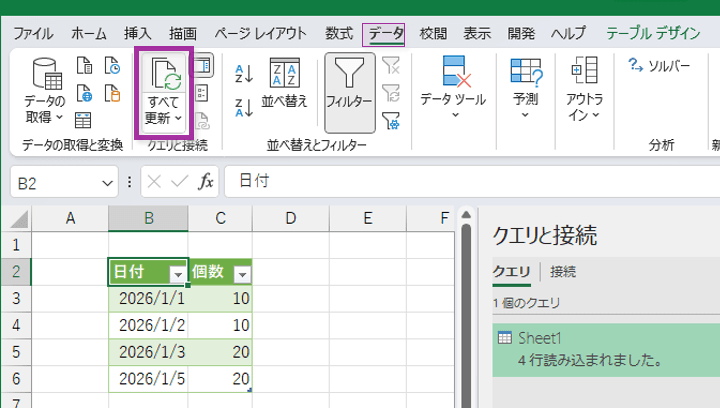Image resolution: width=720 pixels, height=408 pixels.
Task: Open the 並べ替え sort dialog
Action: point(285,84)
